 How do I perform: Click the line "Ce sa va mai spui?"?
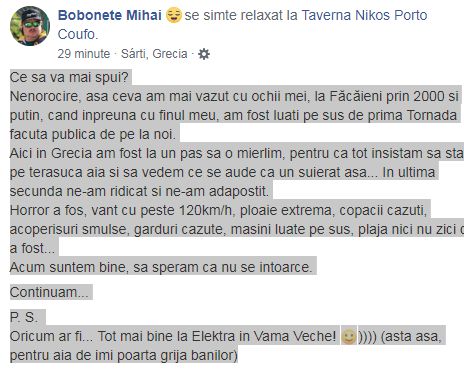pyautogui.click(x=69, y=77)
